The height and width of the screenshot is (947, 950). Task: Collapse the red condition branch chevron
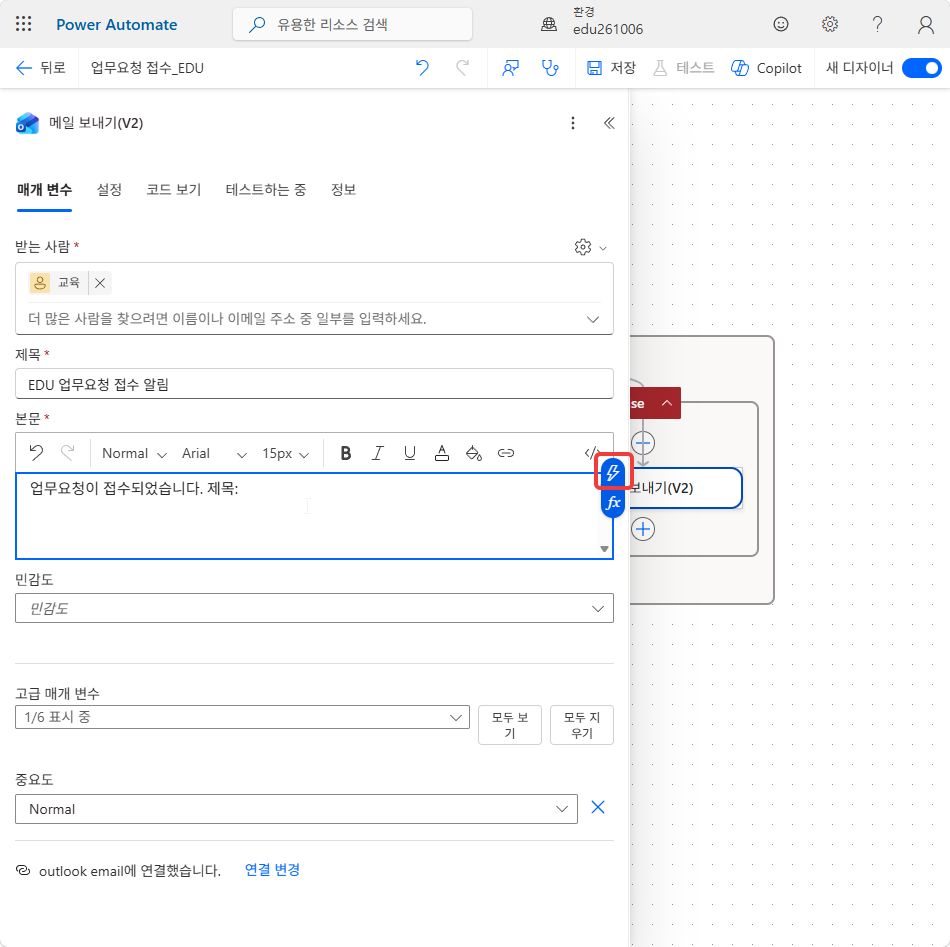666,403
